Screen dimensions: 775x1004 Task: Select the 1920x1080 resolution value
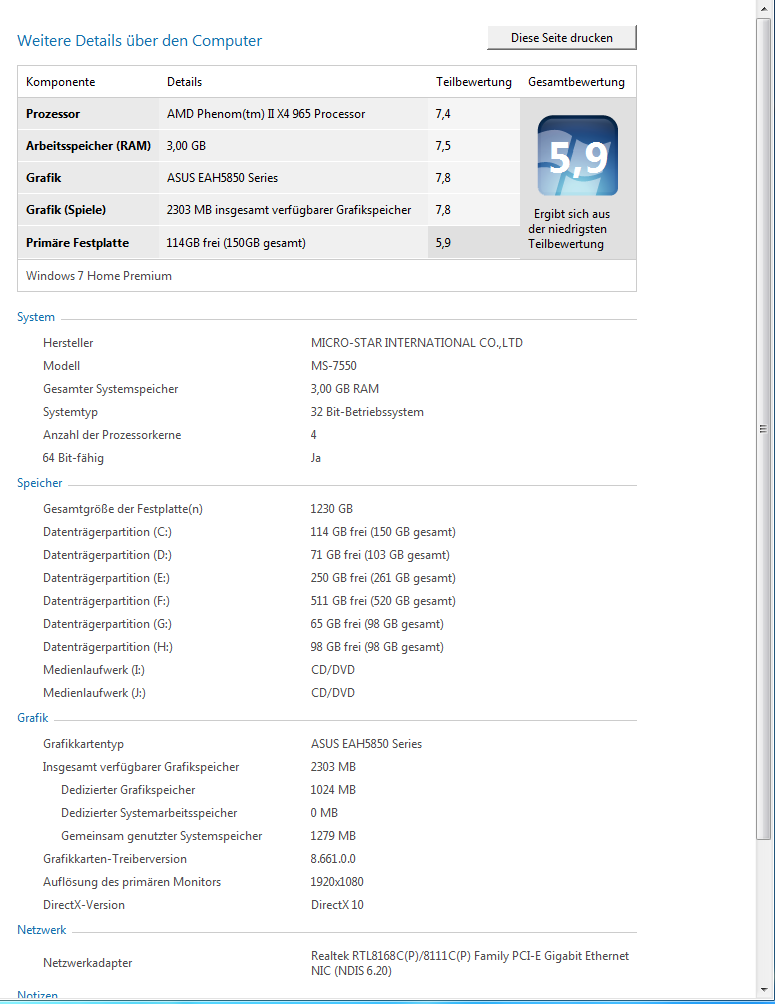coord(337,882)
